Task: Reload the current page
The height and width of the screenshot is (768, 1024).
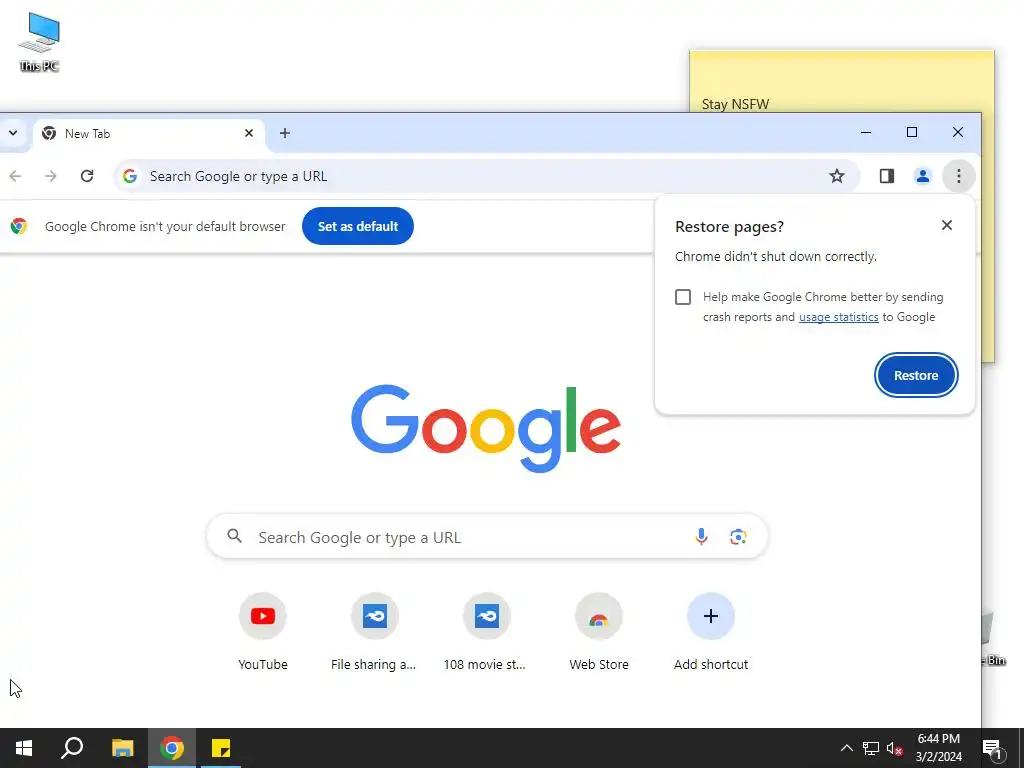Action: [87, 176]
